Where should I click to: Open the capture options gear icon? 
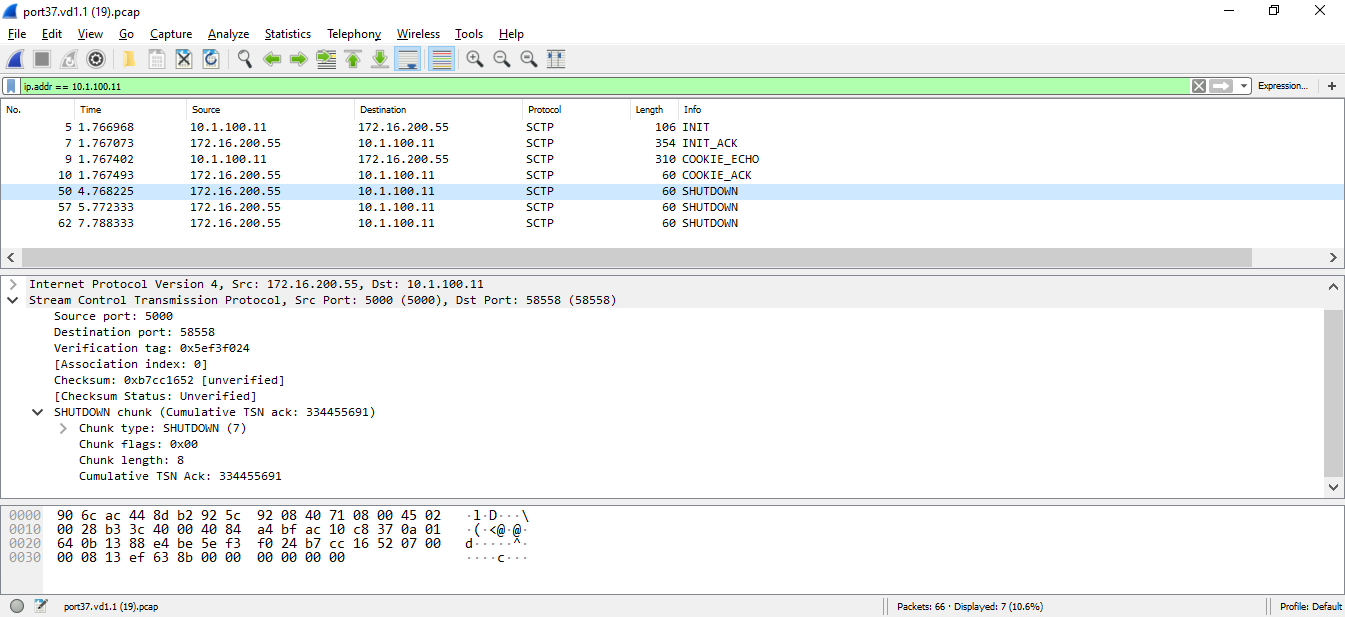coord(96,59)
